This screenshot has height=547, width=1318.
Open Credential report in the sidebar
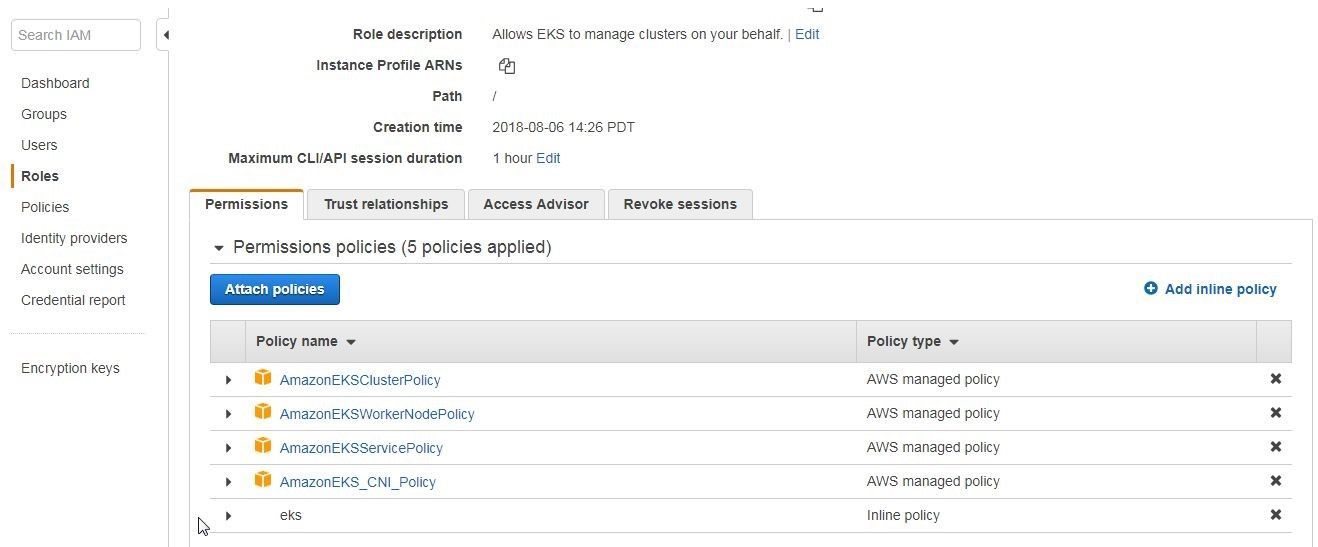tap(73, 300)
